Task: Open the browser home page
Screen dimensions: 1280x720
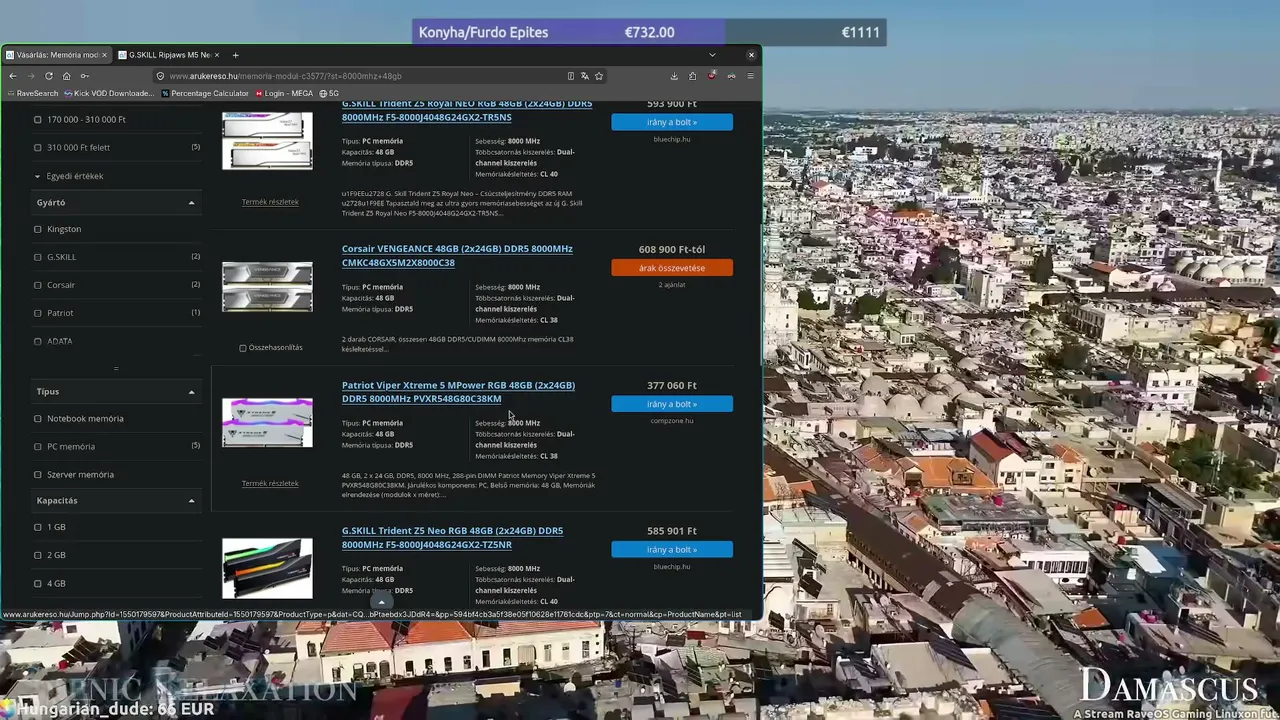Action: click(x=66, y=76)
